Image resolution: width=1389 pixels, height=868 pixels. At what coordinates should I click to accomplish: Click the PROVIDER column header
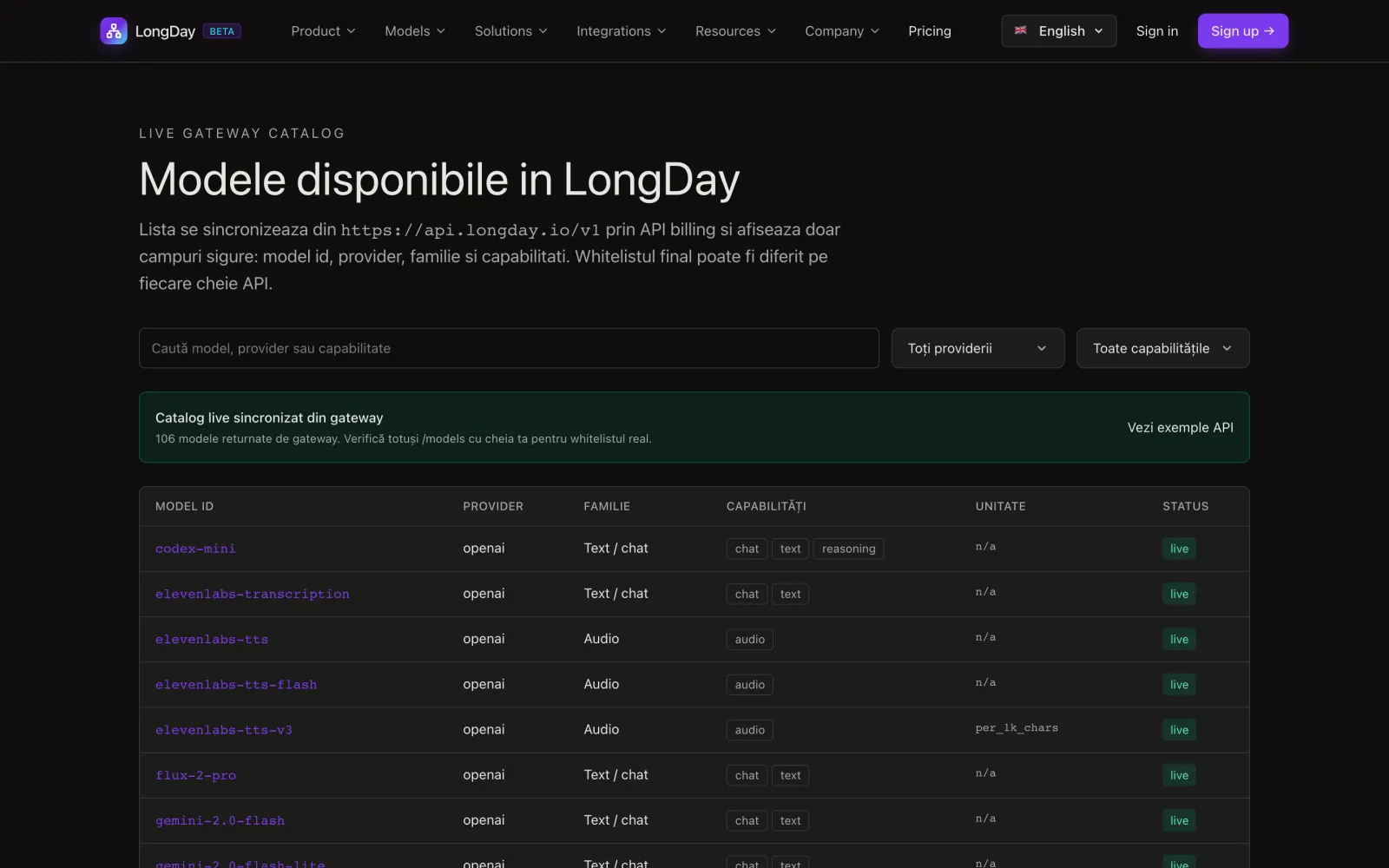tap(493, 506)
